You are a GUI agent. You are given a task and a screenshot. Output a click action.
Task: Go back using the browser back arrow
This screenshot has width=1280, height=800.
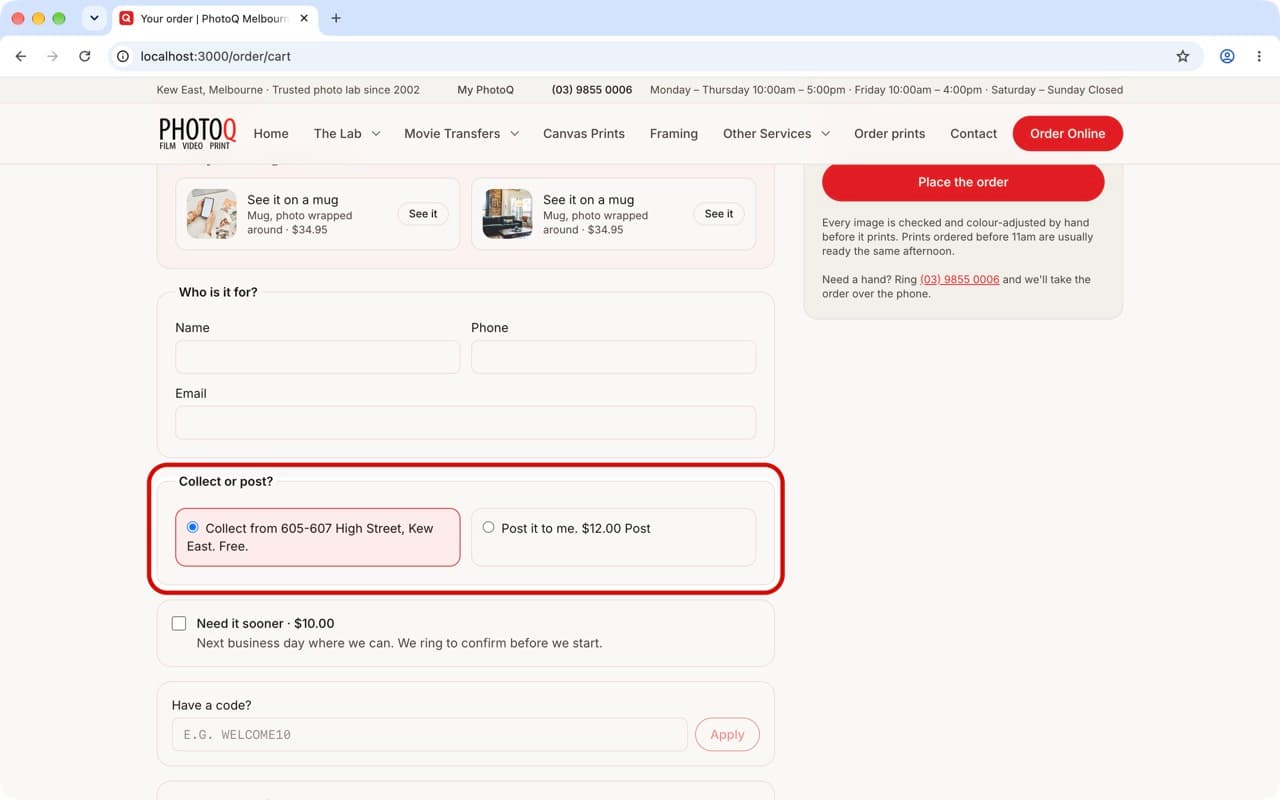click(21, 57)
